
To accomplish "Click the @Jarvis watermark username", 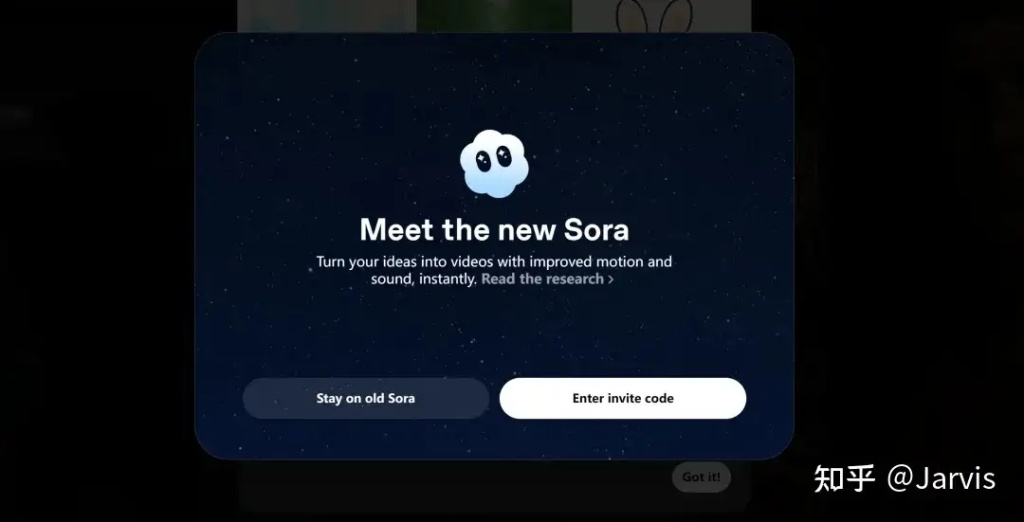I will (941, 479).
